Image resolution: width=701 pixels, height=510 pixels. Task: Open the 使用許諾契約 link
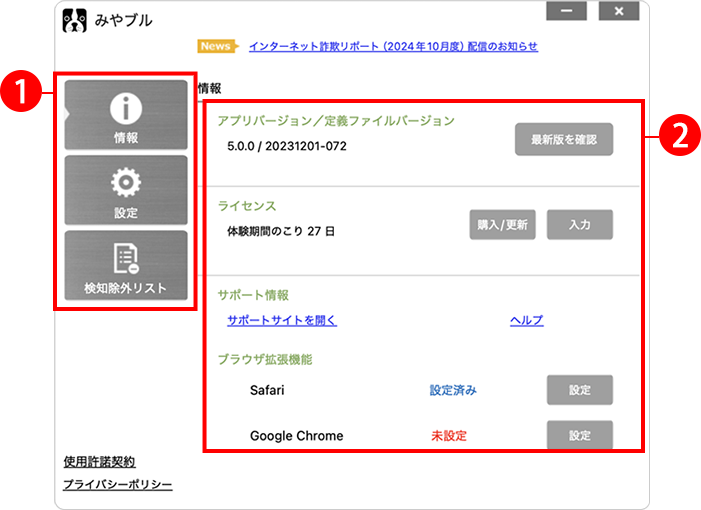point(99,462)
